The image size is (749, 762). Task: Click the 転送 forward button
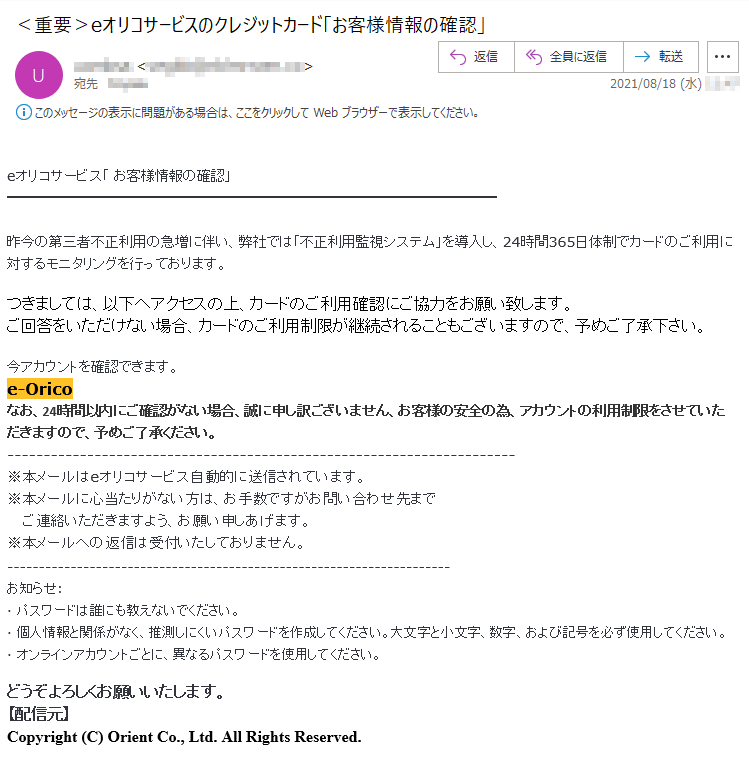coord(661,57)
